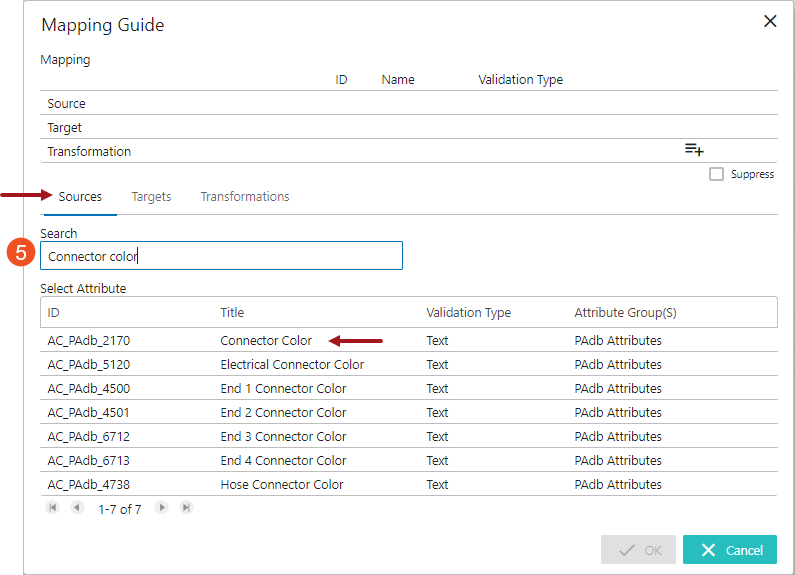Switch to the Transformations tab
This screenshot has height=575, width=795.
(245, 197)
